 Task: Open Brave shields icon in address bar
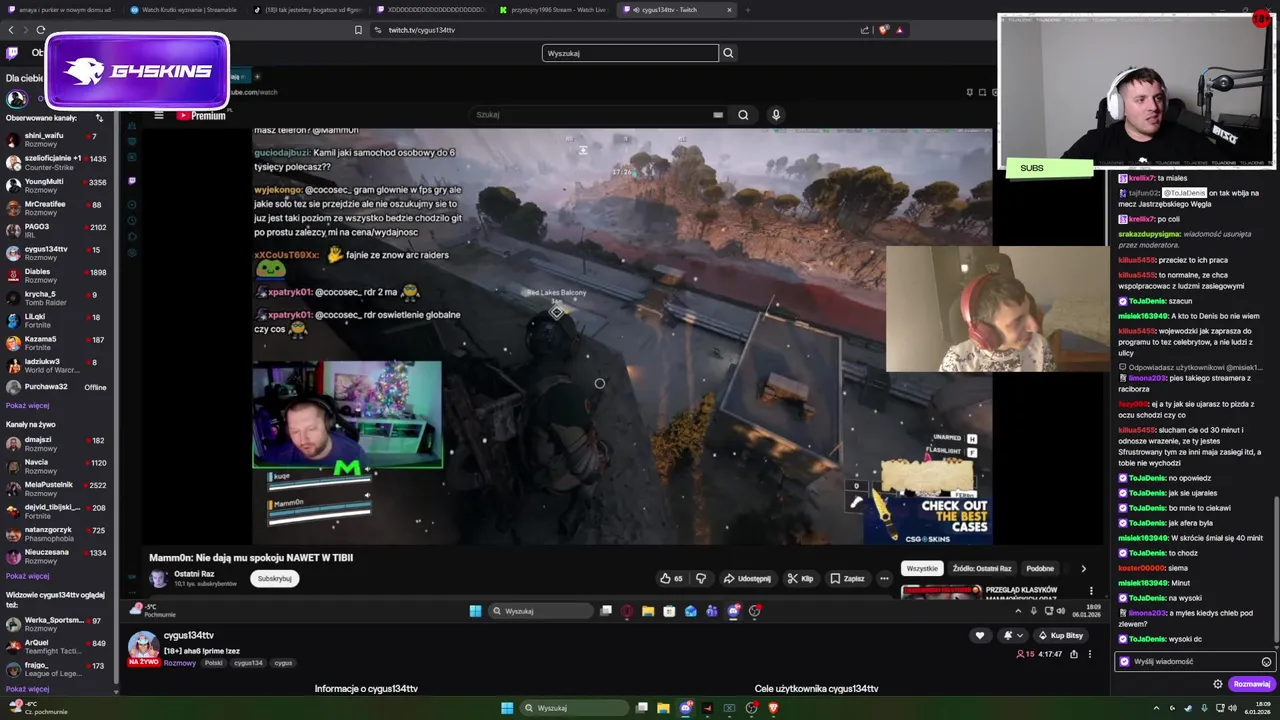(883, 30)
